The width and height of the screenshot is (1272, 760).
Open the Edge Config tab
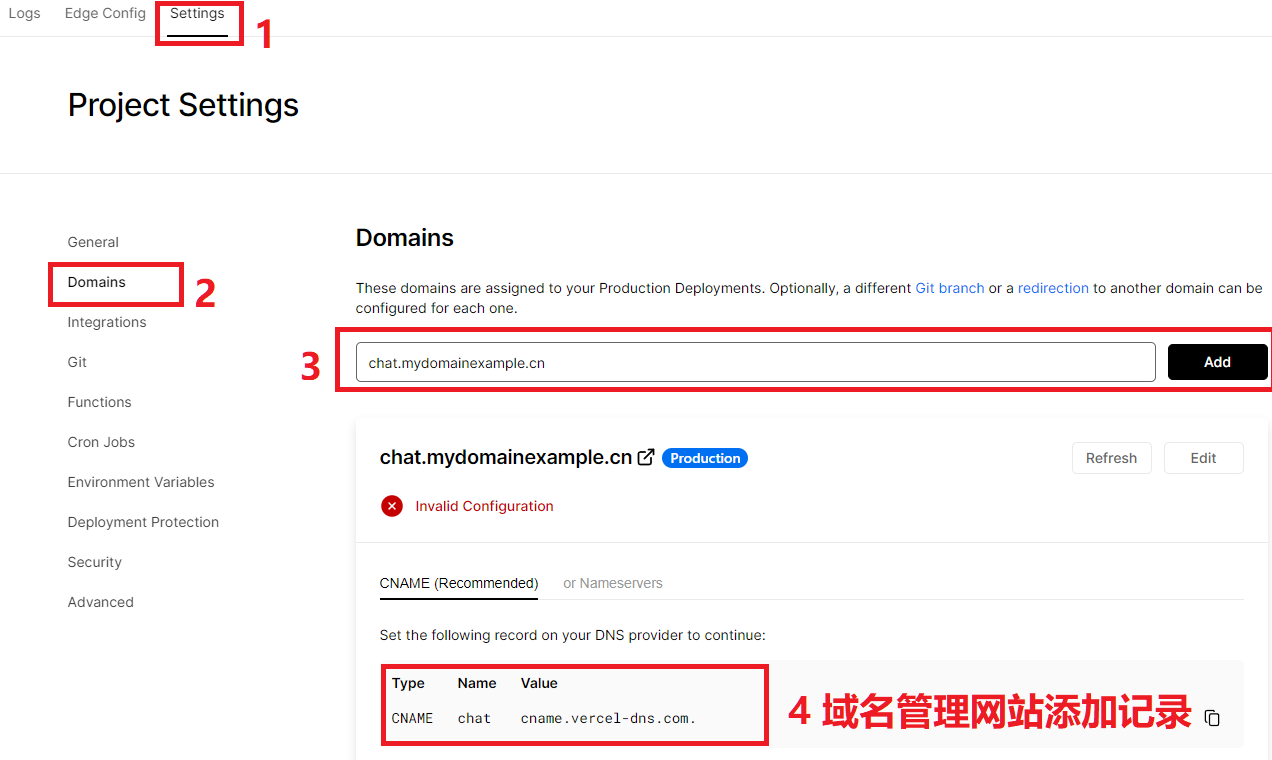[x=105, y=14]
